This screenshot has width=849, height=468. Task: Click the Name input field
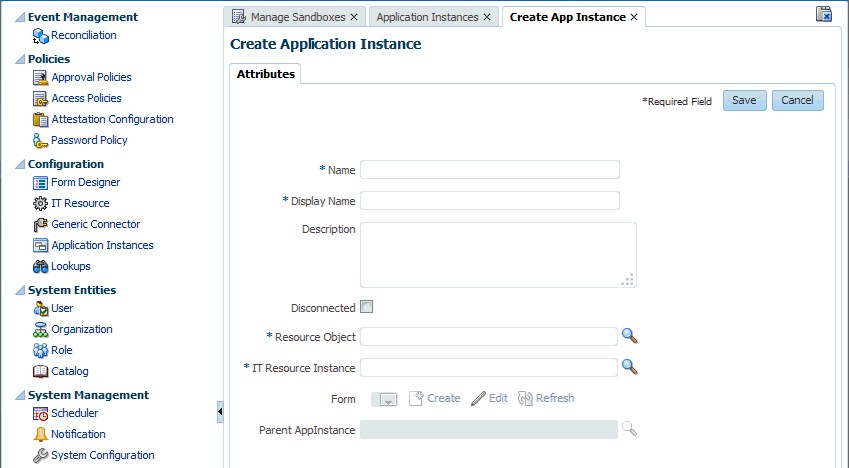pos(490,170)
